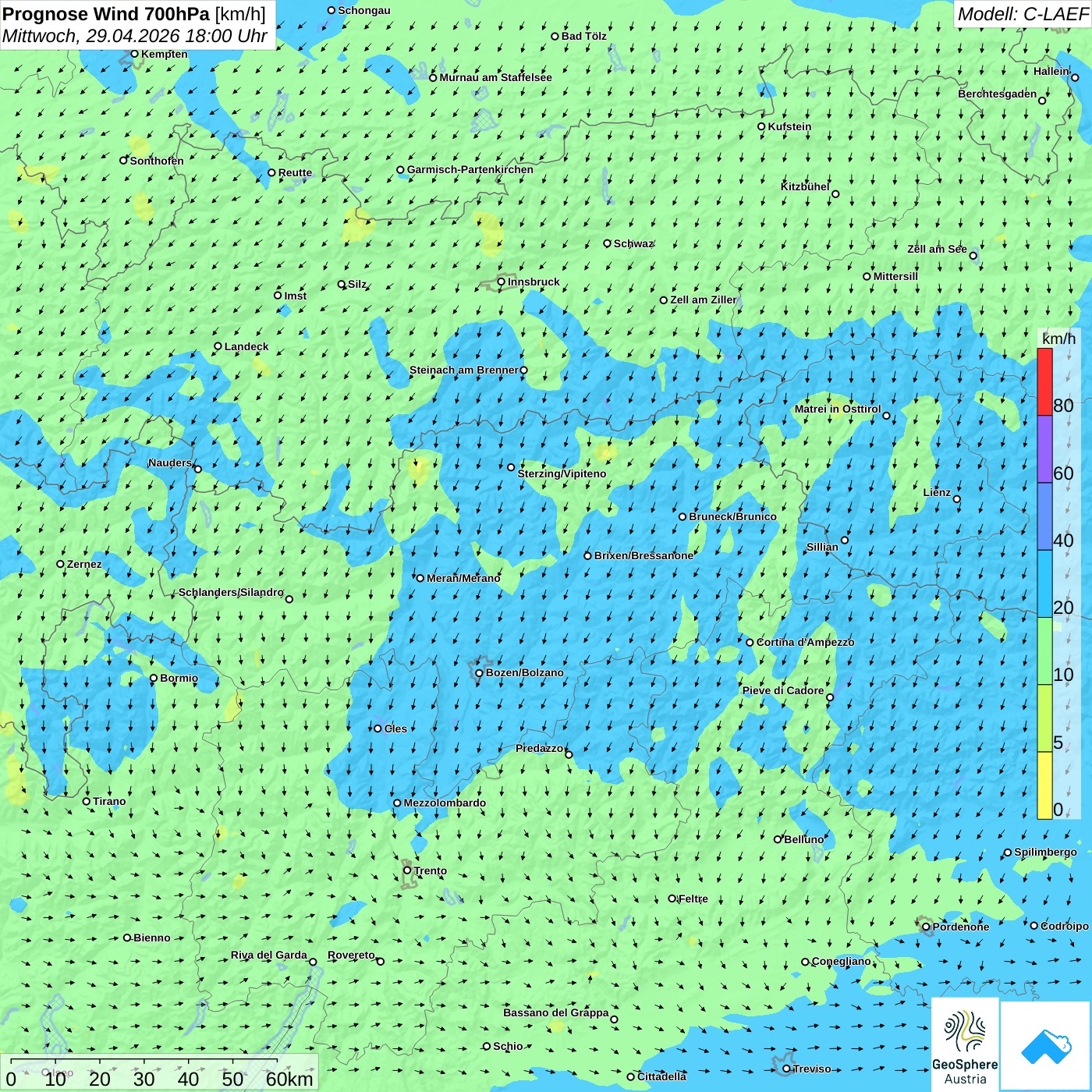The width and height of the screenshot is (1092, 1092).
Task: Click the Garmisch-Partenkirchen label
Action: coord(470,169)
